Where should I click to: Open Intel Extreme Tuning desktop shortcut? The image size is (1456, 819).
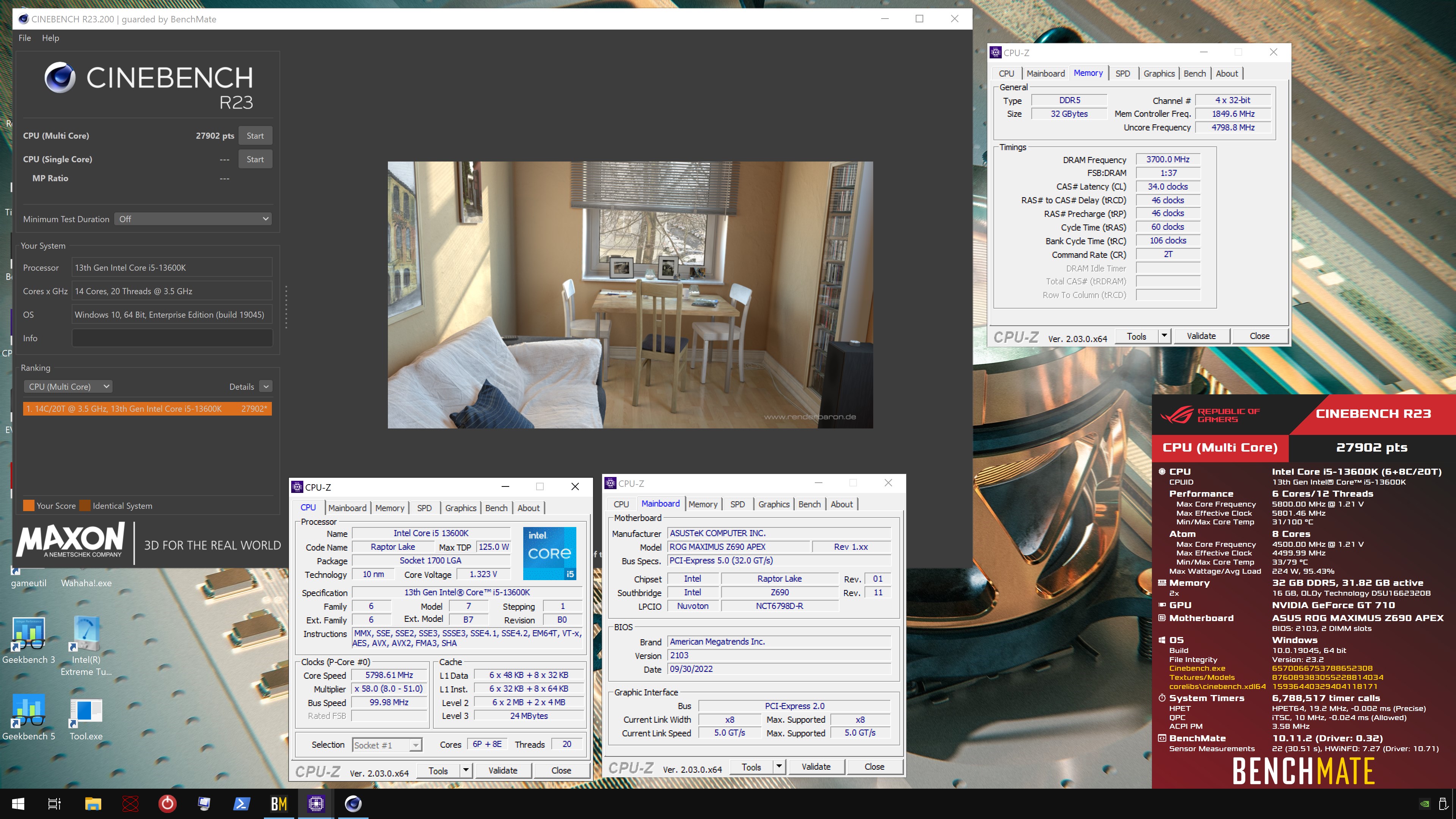tap(86, 646)
